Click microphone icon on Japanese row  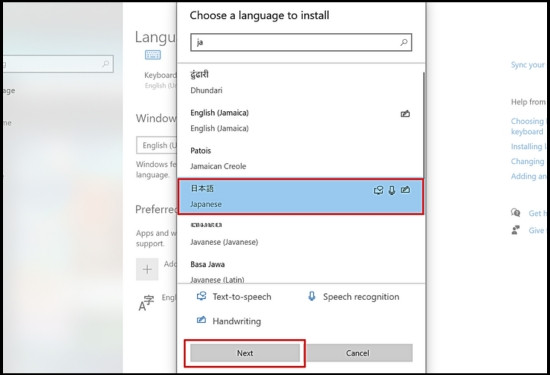(x=392, y=190)
